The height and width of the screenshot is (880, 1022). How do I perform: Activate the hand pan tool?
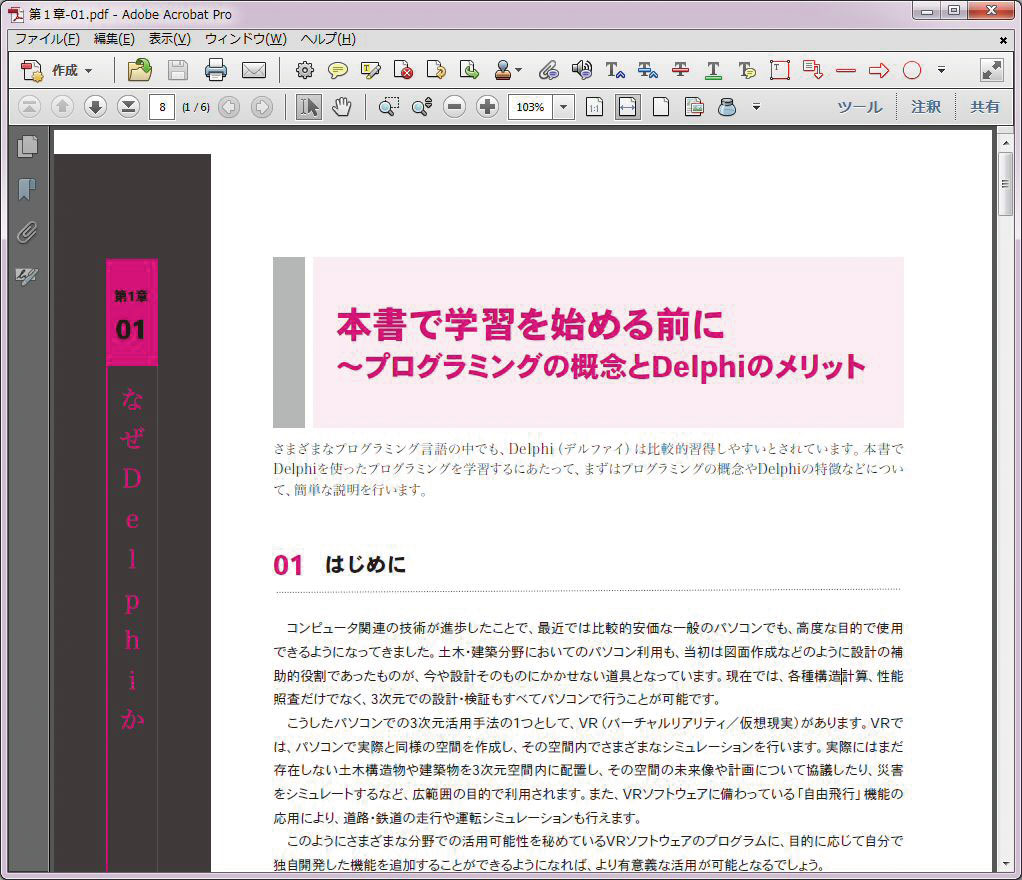pyautogui.click(x=342, y=107)
